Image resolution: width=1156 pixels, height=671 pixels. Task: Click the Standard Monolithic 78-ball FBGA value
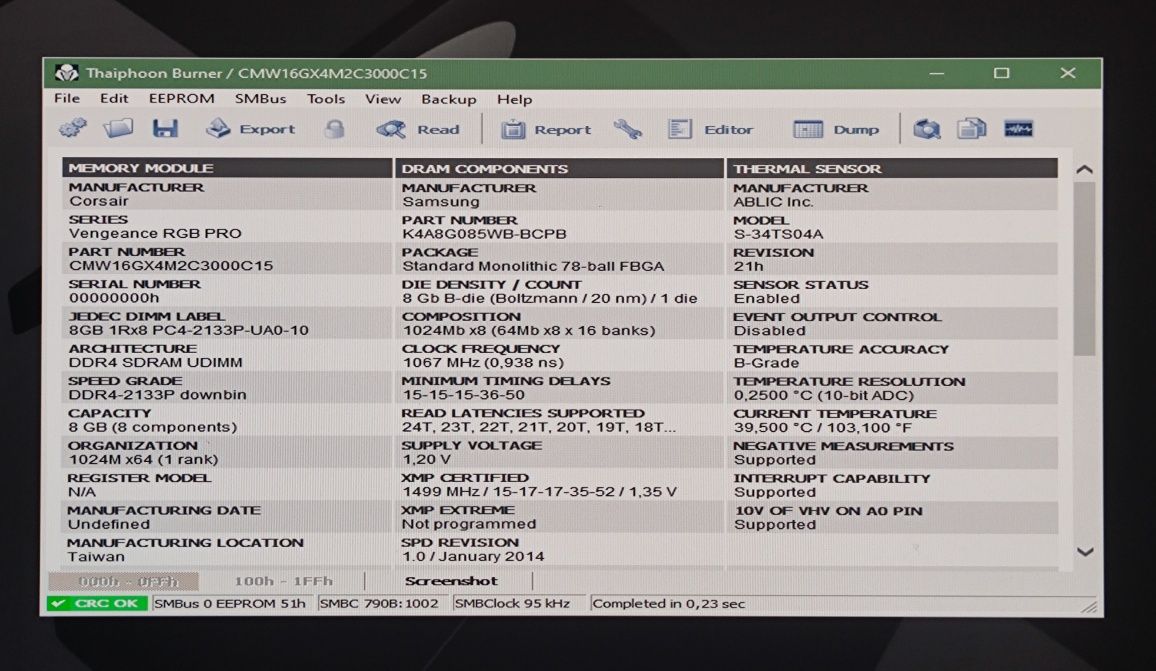point(533,266)
